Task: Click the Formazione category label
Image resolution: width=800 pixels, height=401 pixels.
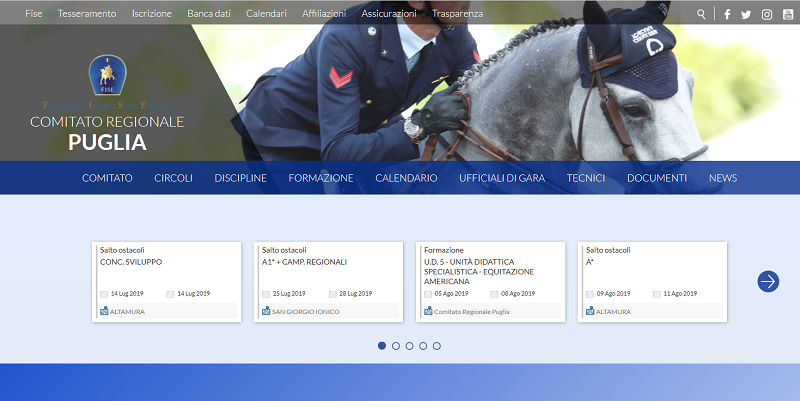Action: point(444,250)
